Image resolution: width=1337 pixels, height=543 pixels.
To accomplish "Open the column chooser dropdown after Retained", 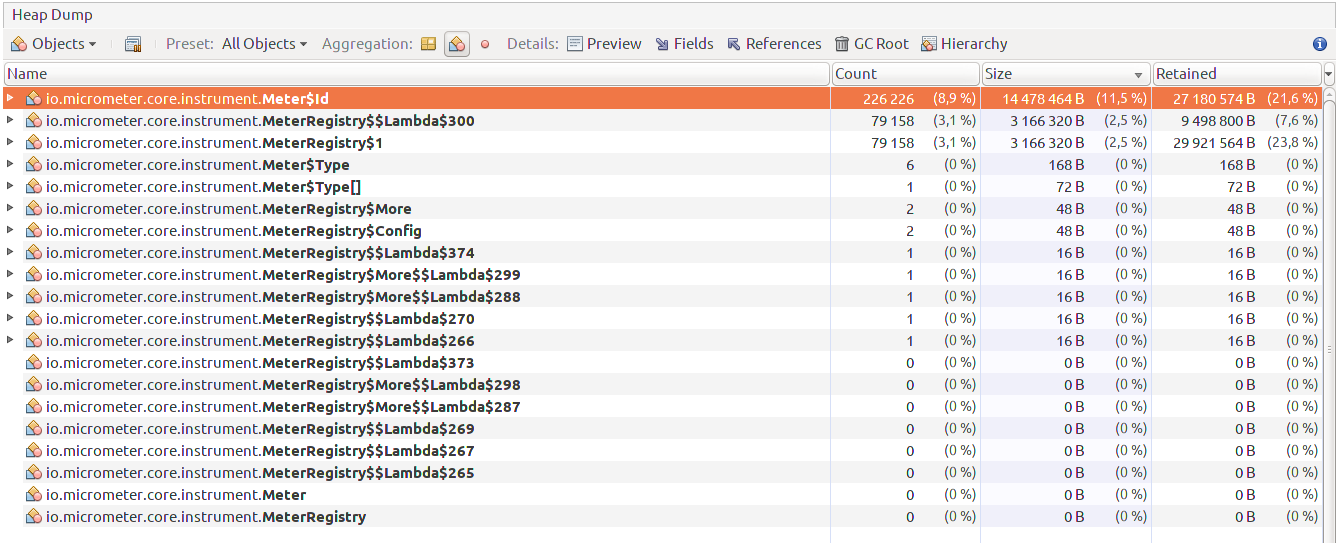I will tap(1328, 74).
